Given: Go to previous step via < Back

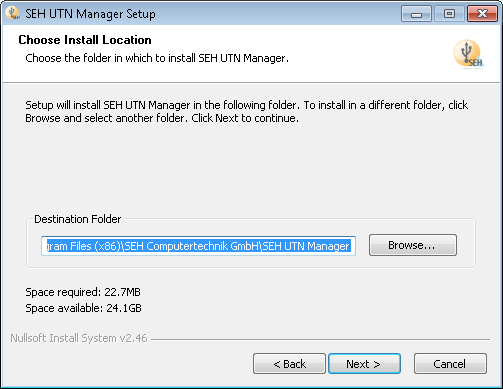Looking at the screenshot, I should point(289,364).
